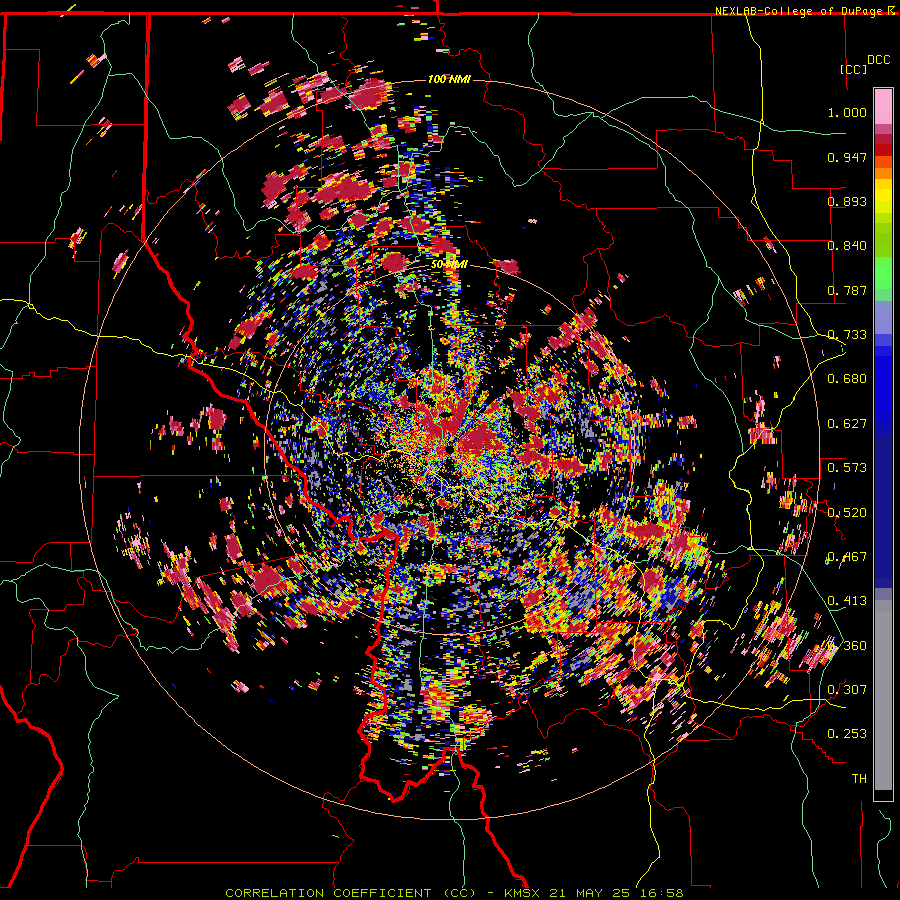Click the gray lower segment of color bar

tap(883, 695)
